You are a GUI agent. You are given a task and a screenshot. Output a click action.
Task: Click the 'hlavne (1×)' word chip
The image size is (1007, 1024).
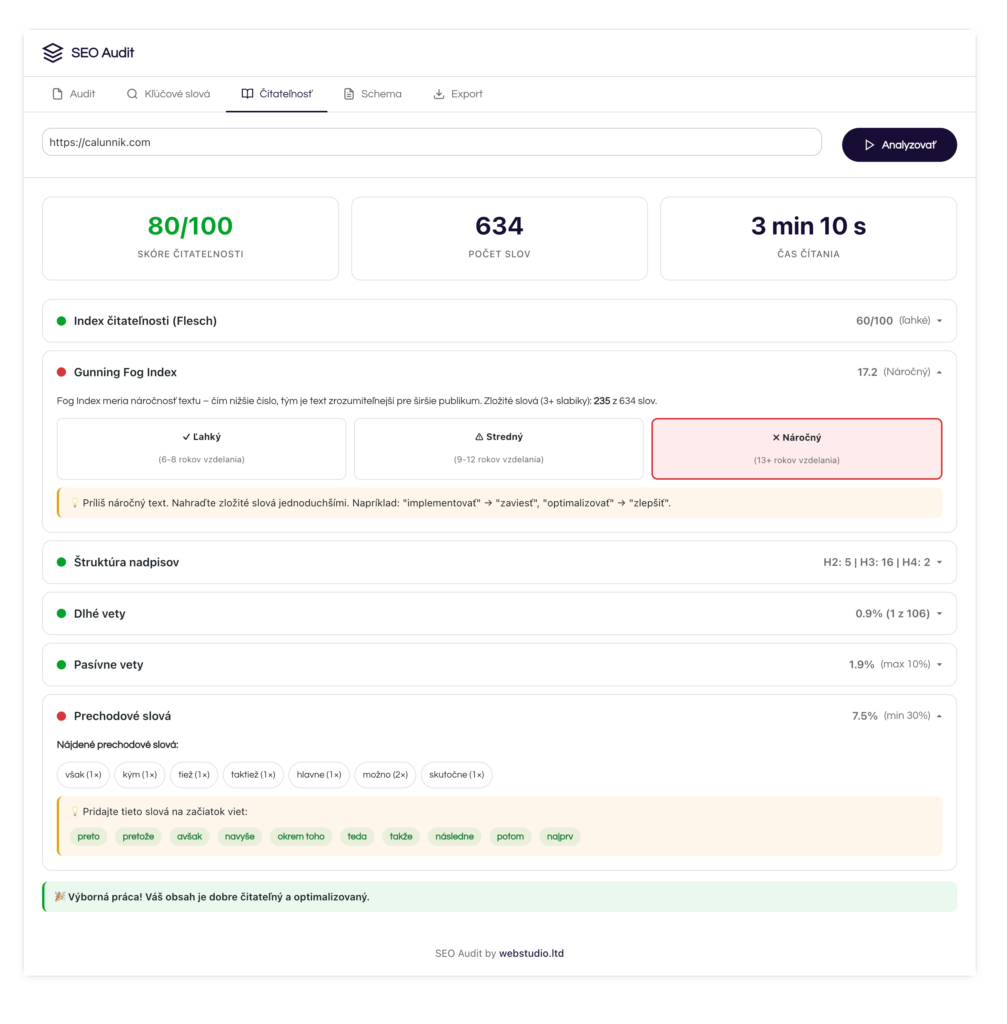(319, 775)
